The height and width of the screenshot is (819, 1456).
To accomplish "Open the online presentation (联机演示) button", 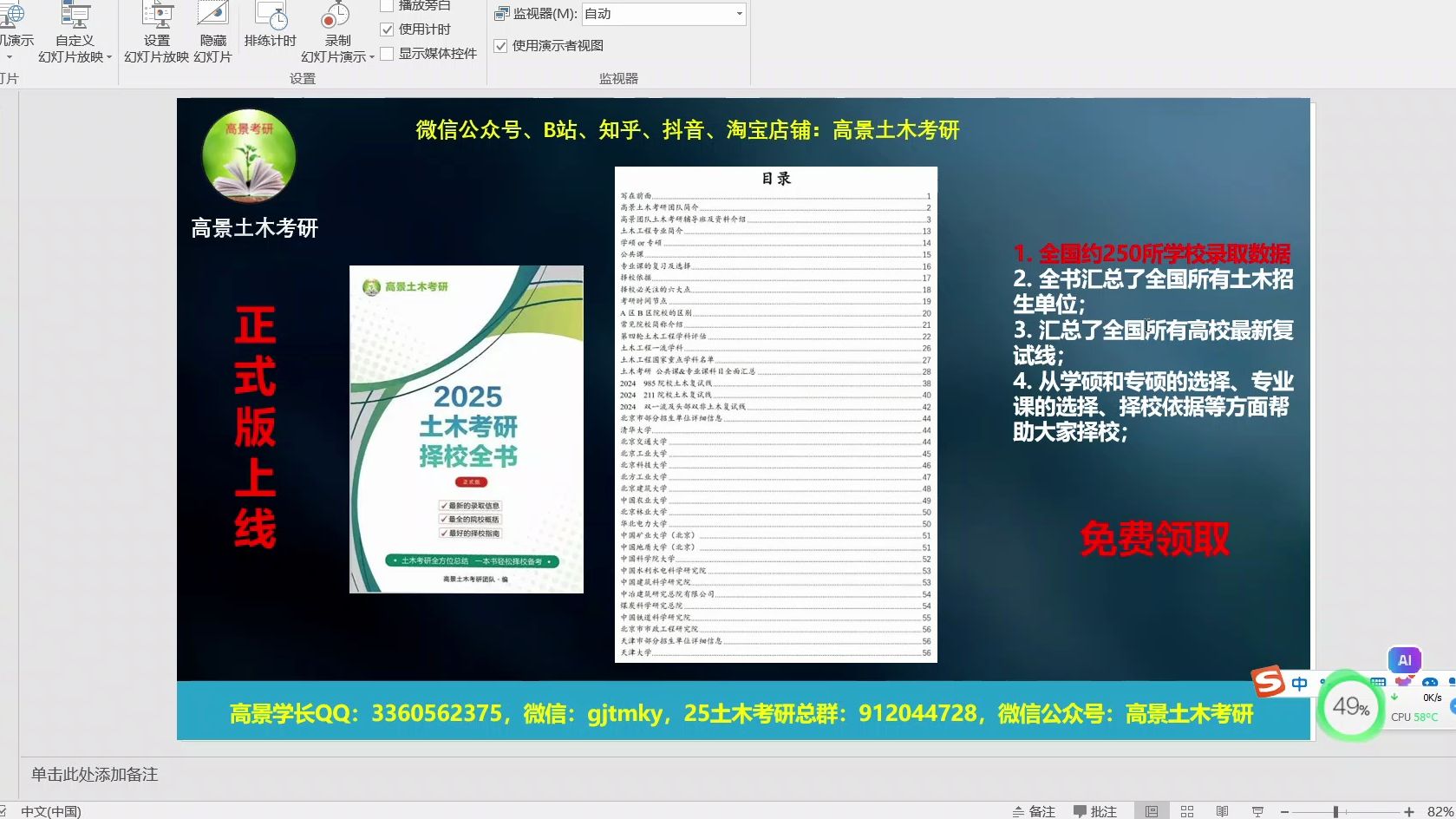I will coord(16,31).
